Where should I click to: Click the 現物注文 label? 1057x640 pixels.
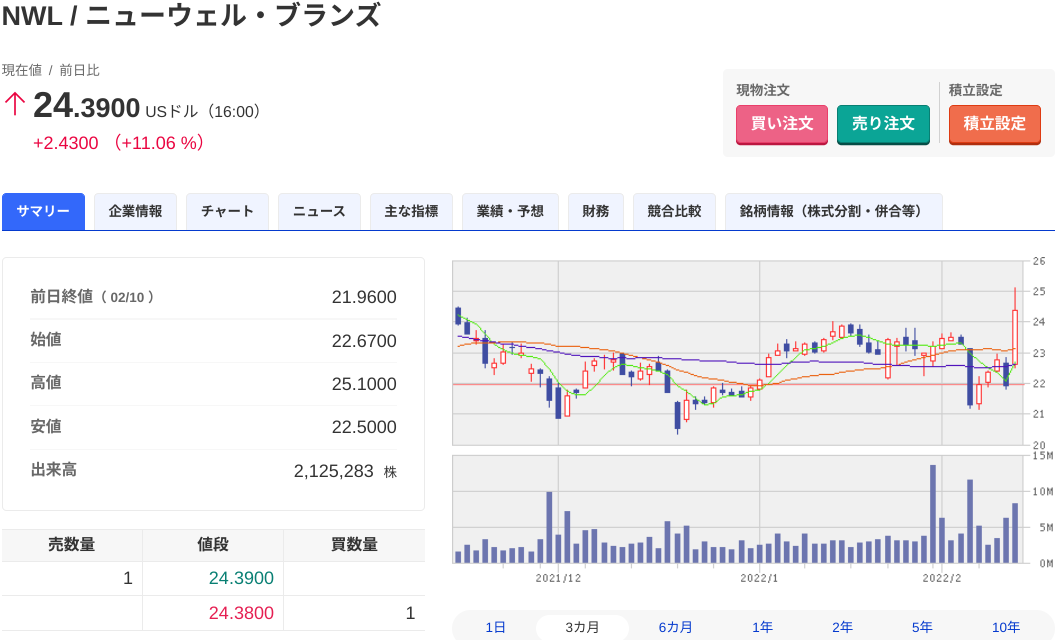click(763, 90)
